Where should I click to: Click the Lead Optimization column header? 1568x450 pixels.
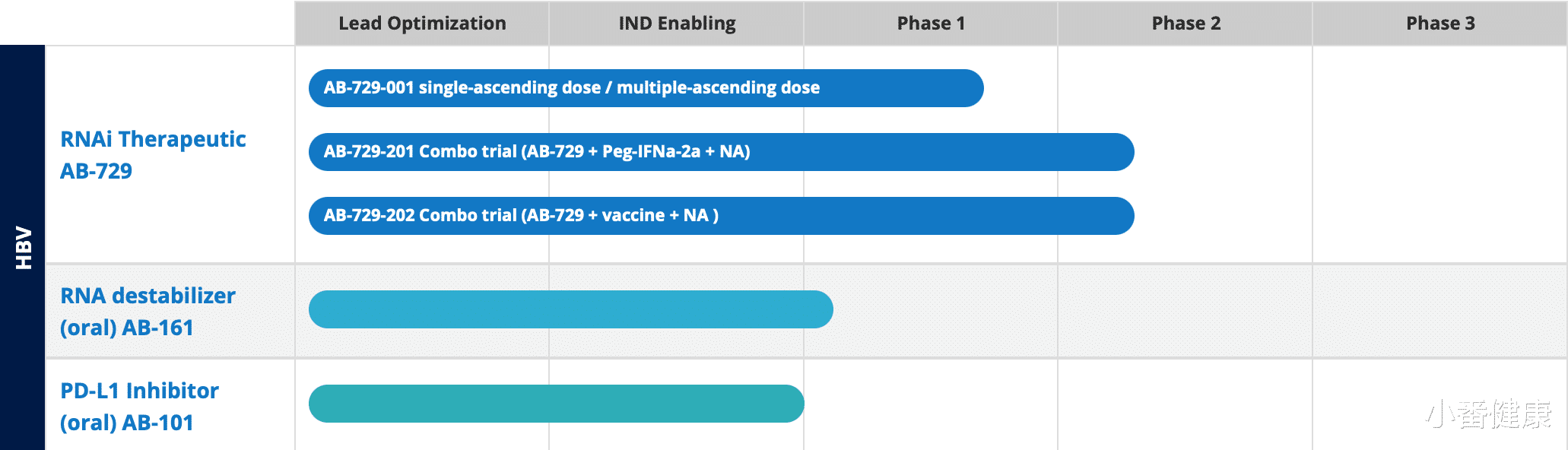click(x=422, y=24)
